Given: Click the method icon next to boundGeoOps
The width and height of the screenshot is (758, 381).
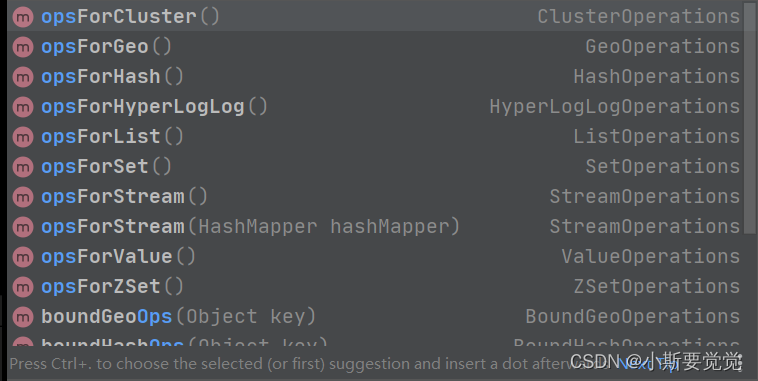Looking at the screenshot, I should (x=23, y=317).
